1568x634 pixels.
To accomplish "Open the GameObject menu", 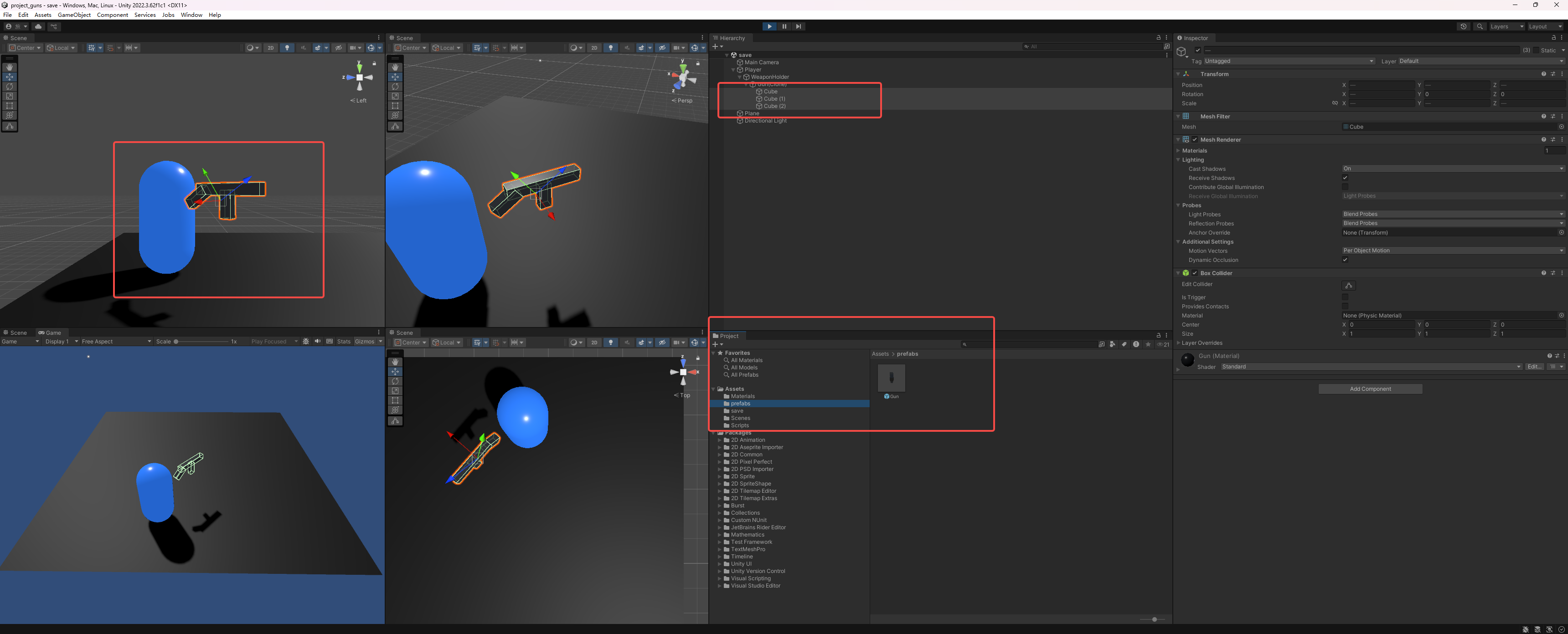I will coord(74,15).
